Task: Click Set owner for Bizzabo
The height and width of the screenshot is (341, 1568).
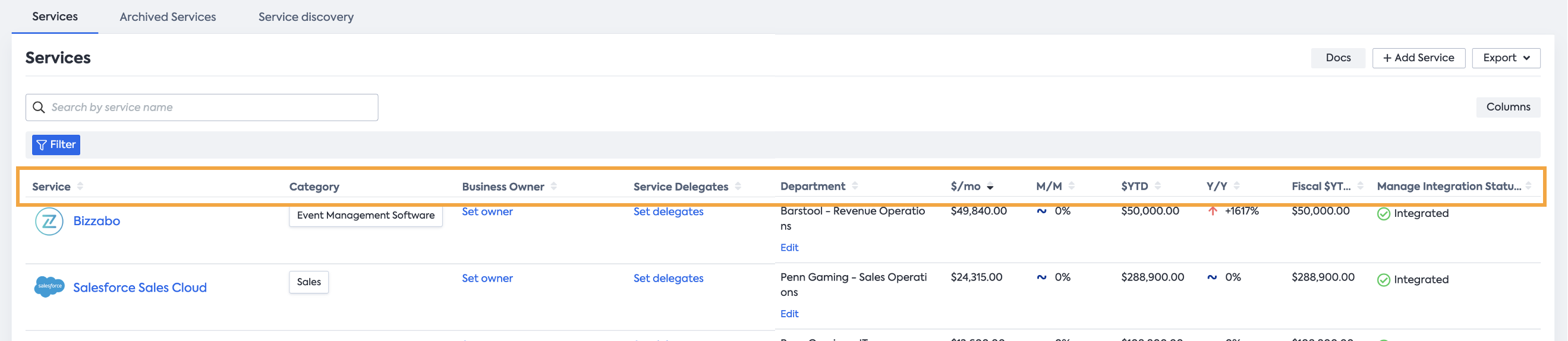Action: pyautogui.click(x=487, y=211)
